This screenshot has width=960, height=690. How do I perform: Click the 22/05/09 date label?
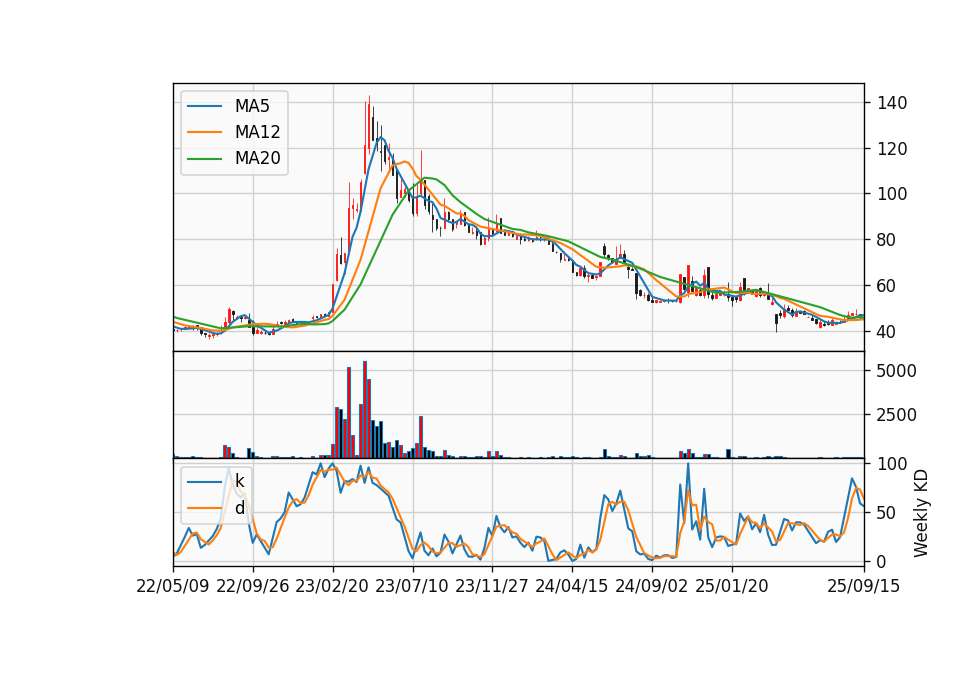[x=173, y=586]
